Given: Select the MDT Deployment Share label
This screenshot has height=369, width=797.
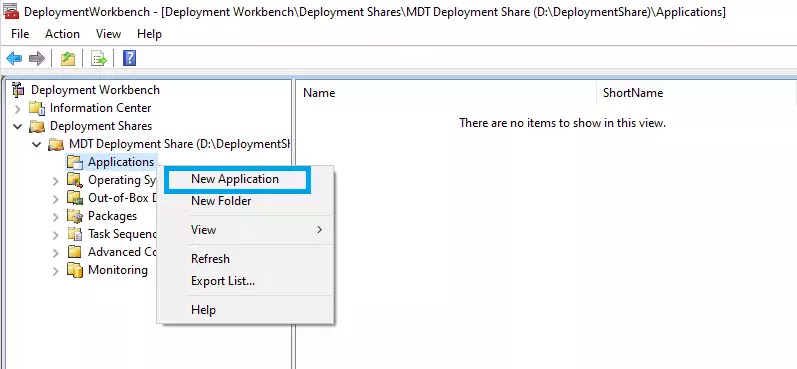Looking at the screenshot, I should tap(179, 144).
